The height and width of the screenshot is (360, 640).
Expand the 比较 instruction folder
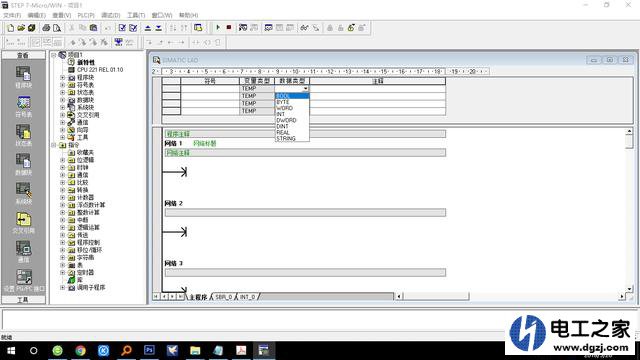click(x=62, y=182)
